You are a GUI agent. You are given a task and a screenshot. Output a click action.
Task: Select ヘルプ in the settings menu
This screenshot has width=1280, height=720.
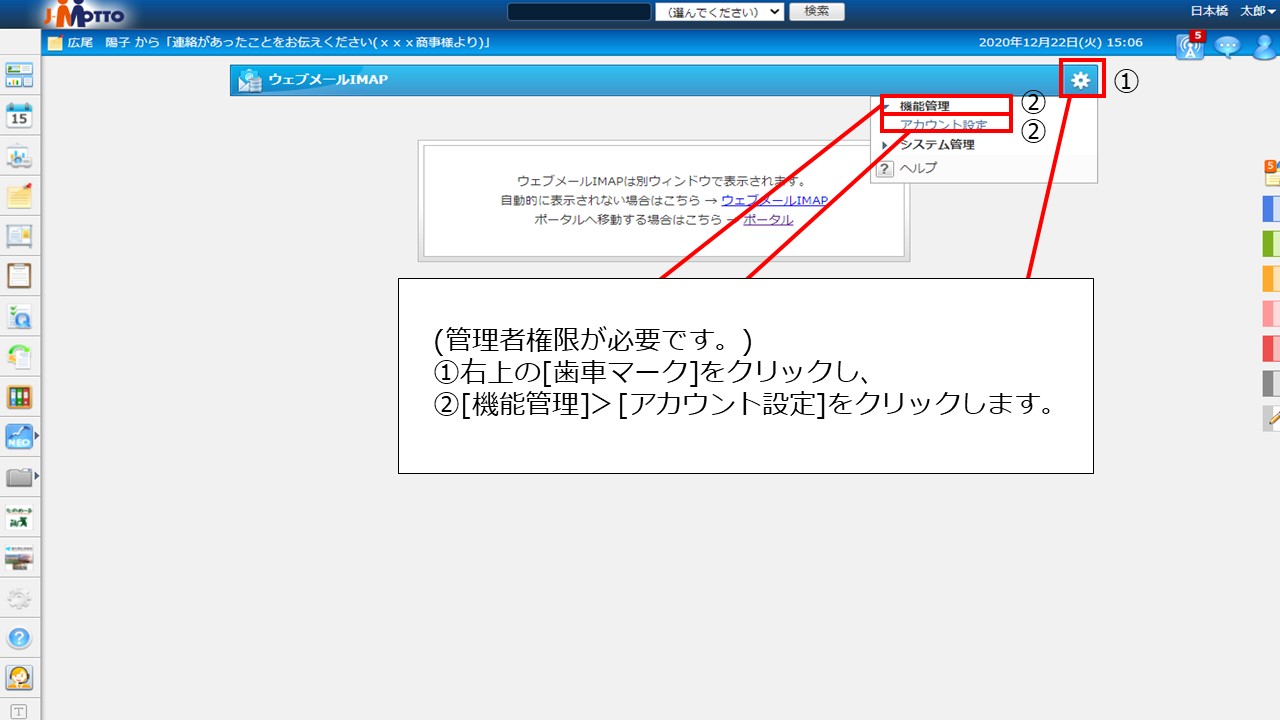918,168
